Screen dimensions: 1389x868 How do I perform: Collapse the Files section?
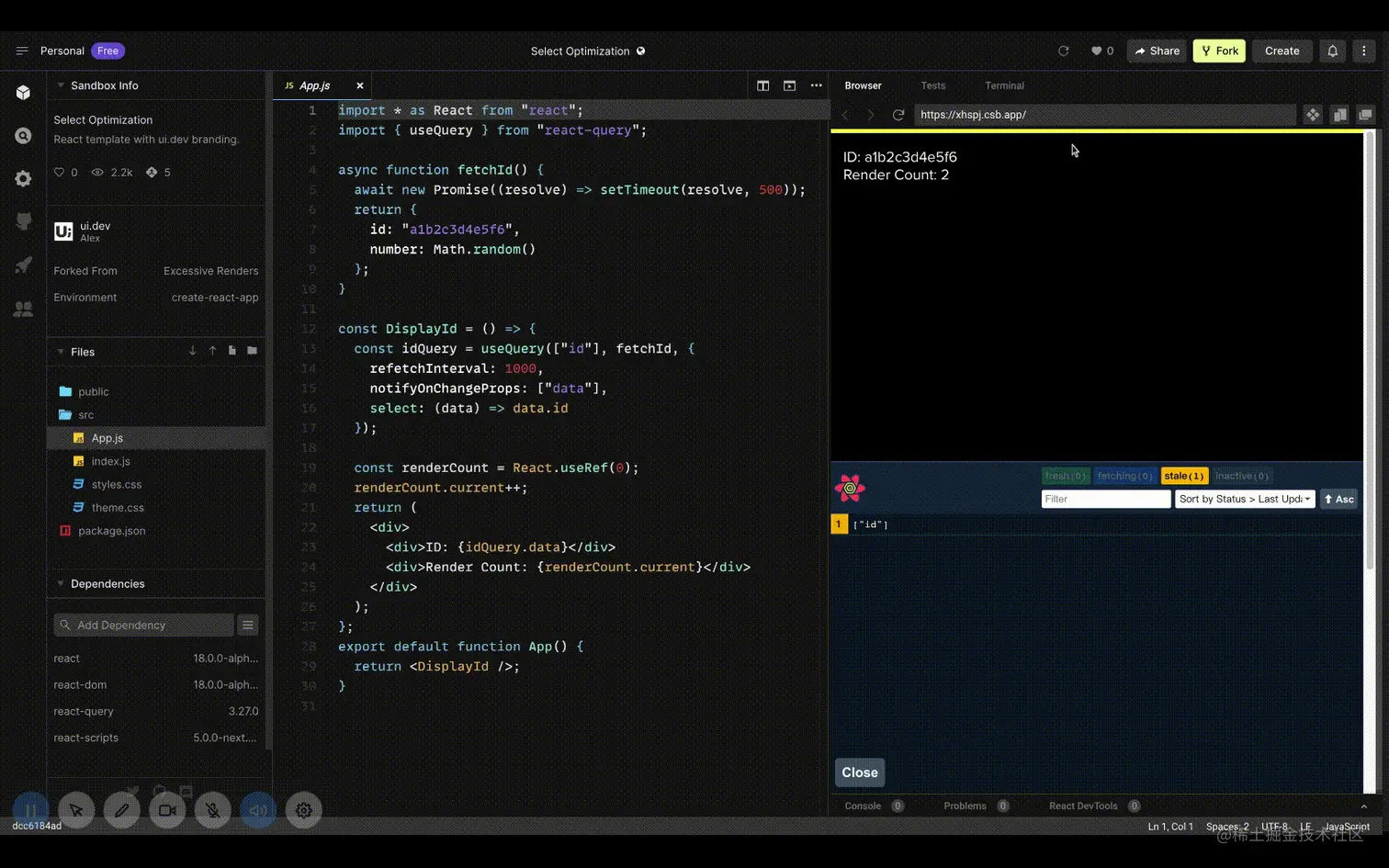coord(61,352)
